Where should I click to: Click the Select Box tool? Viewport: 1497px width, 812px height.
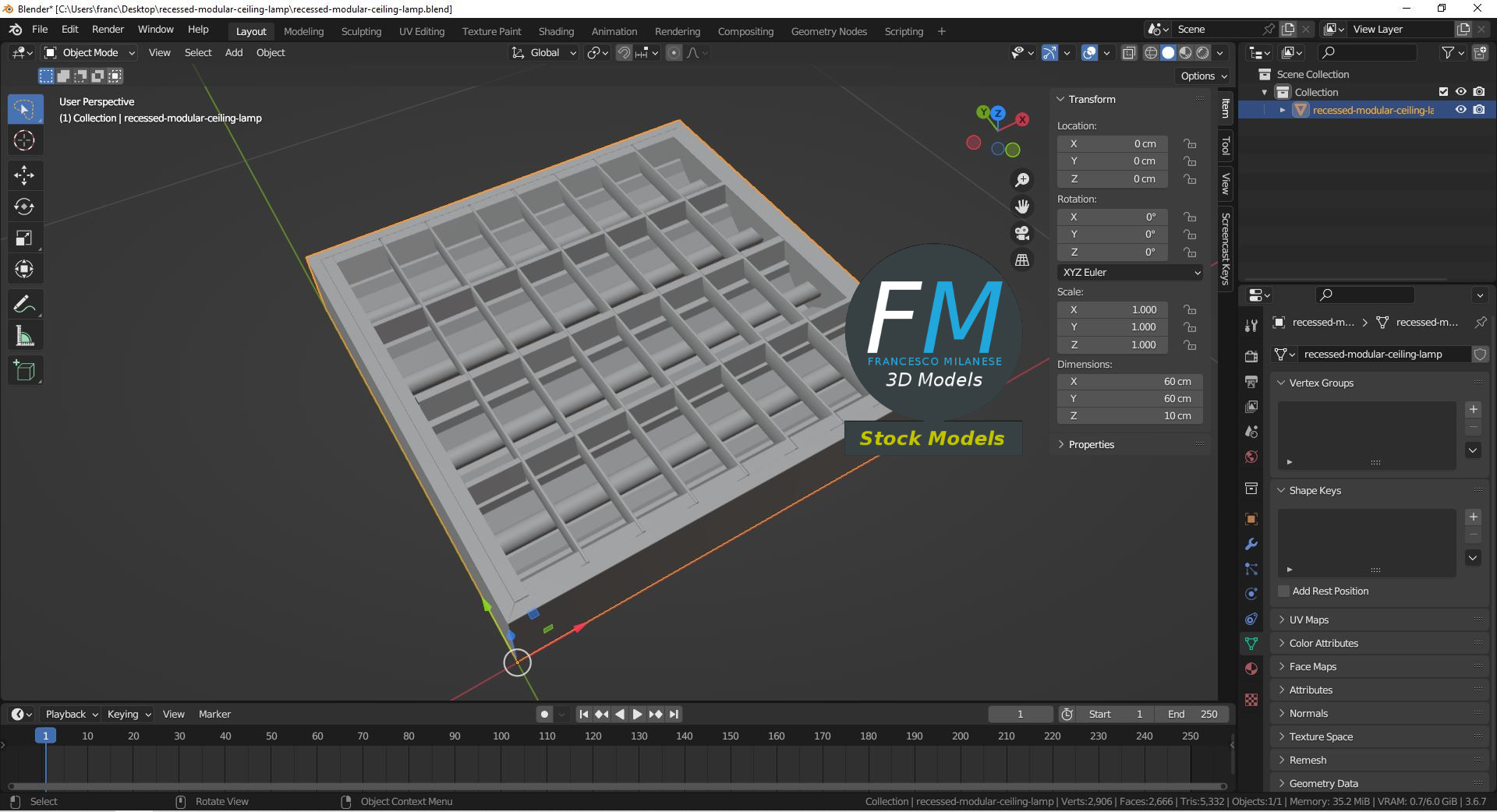[x=24, y=109]
